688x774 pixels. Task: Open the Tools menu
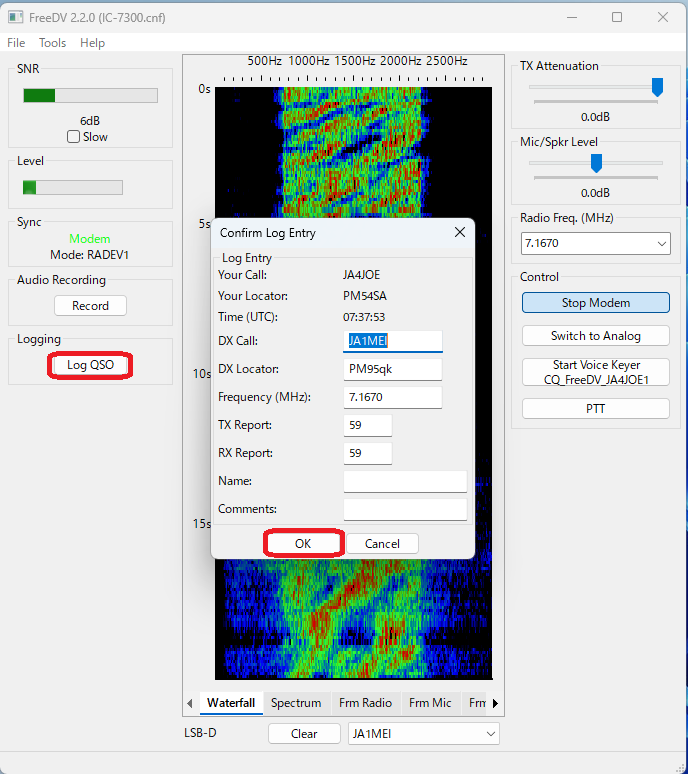[x=52, y=43]
